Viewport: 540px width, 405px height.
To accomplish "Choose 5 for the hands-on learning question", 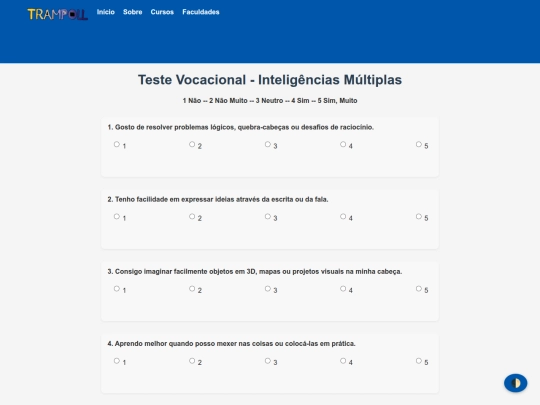I will [x=418, y=361].
